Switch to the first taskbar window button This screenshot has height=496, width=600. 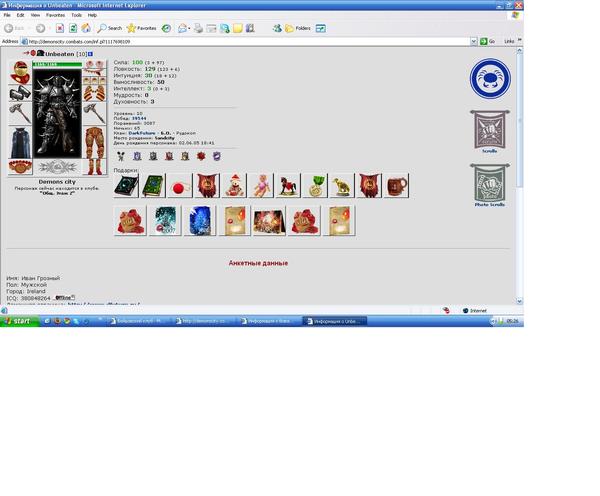pos(136,321)
